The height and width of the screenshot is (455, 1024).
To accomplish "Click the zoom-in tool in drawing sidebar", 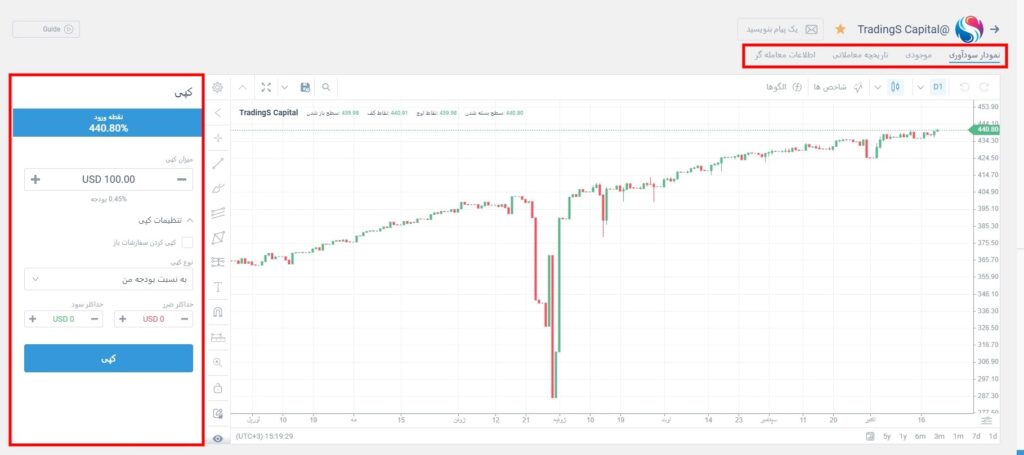I will 219,362.
